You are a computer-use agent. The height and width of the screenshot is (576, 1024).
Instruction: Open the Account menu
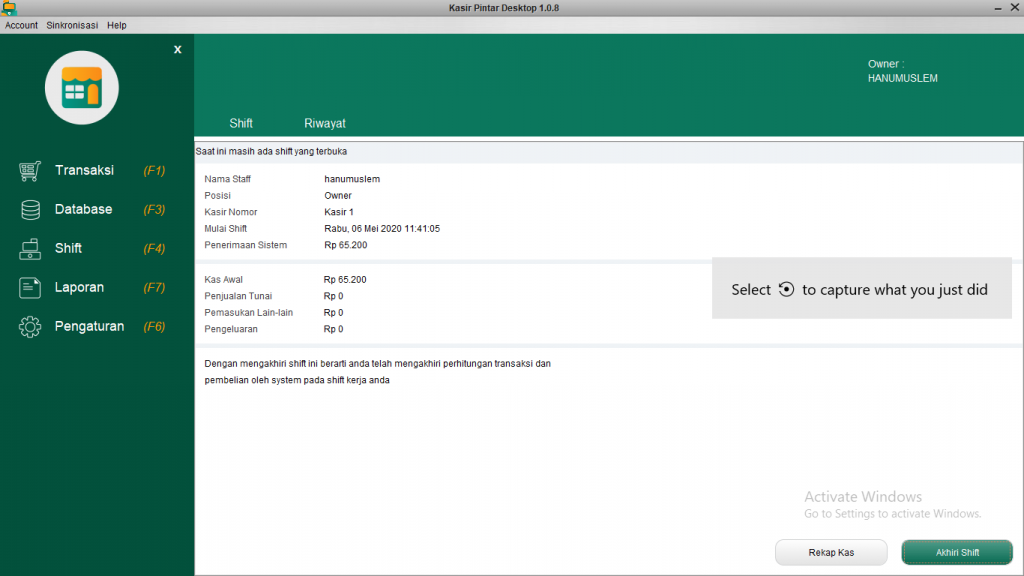point(22,25)
